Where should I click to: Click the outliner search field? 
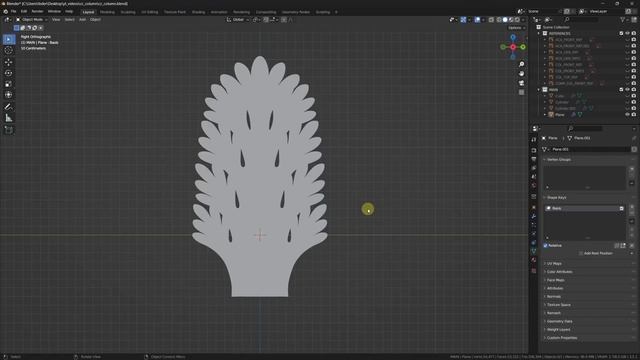click(581, 20)
